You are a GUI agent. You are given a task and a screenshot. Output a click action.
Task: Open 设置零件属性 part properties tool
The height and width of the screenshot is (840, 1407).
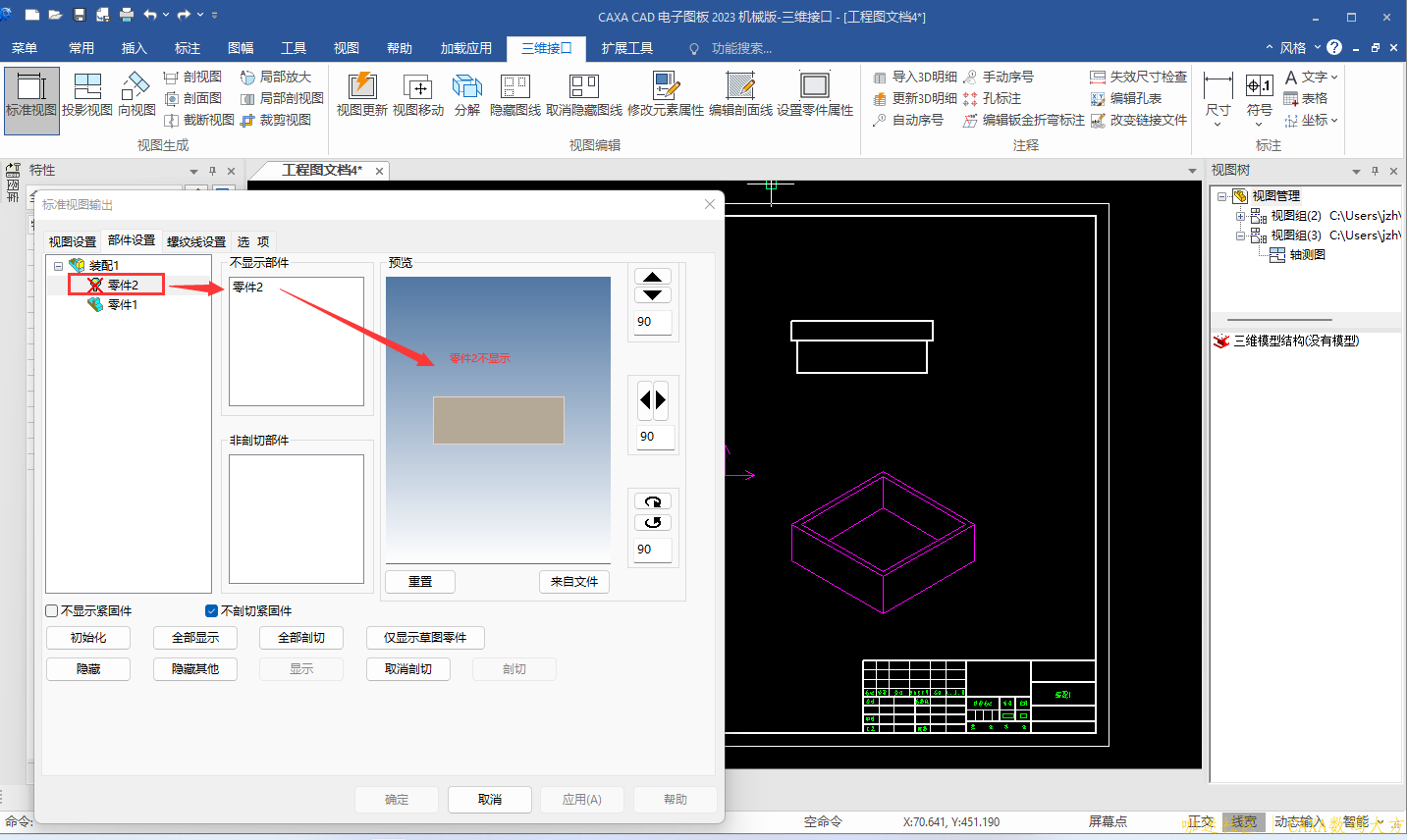814,93
